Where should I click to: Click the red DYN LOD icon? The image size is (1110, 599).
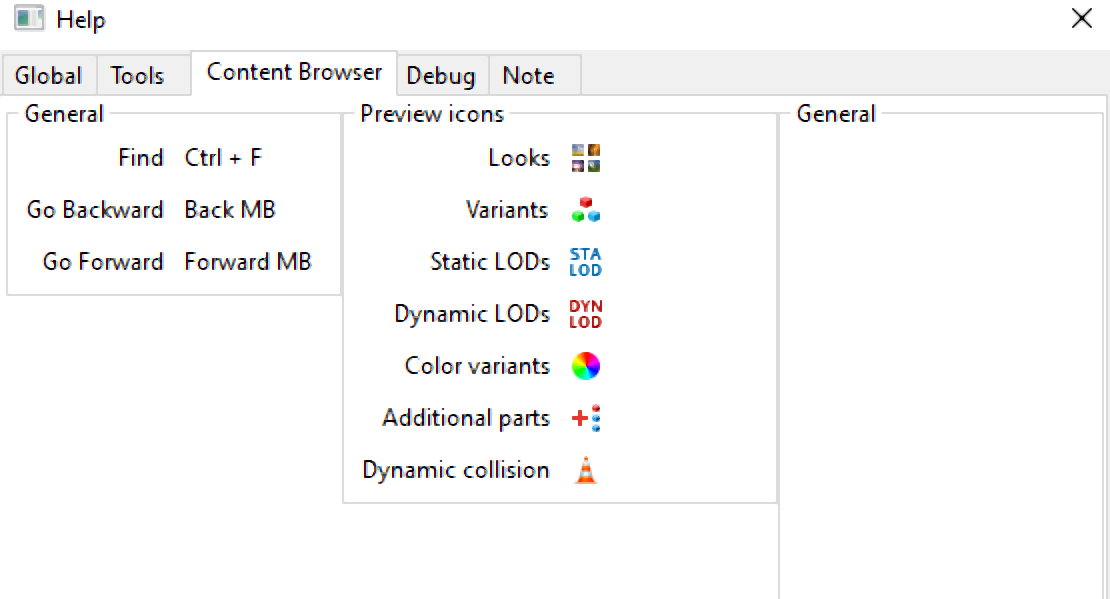[x=586, y=314]
